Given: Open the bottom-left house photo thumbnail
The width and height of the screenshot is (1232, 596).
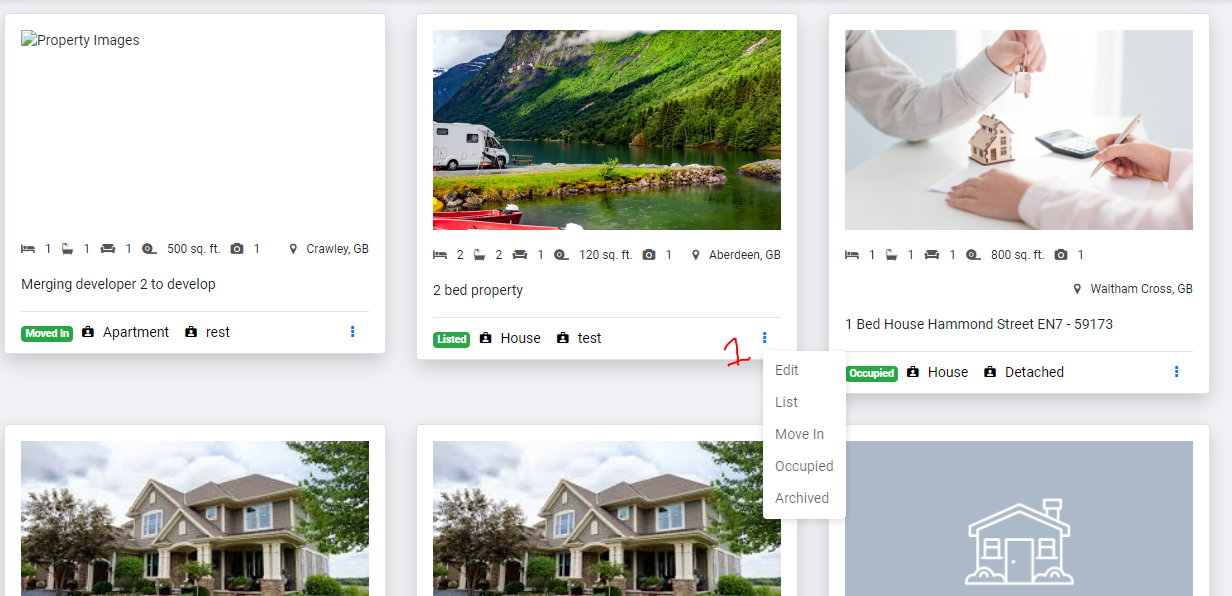Looking at the screenshot, I should pyautogui.click(x=195, y=518).
